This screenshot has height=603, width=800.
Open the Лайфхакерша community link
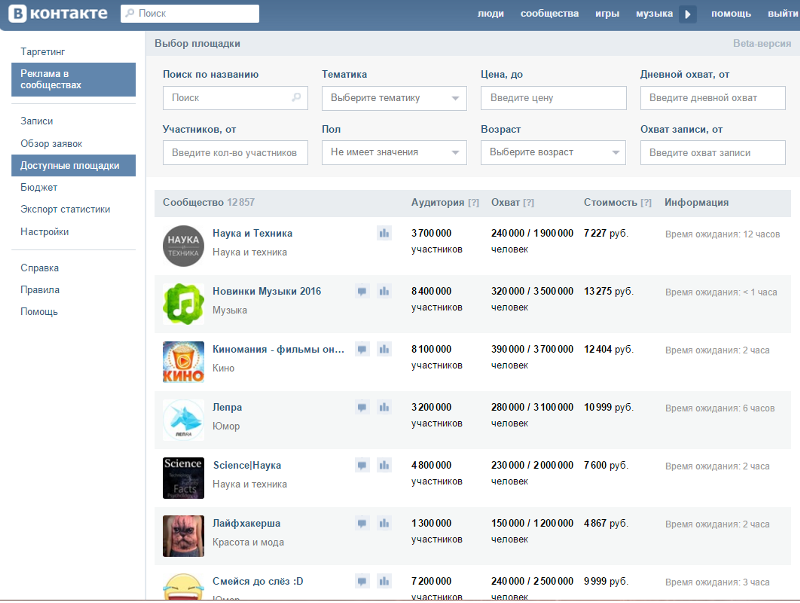click(x=246, y=523)
